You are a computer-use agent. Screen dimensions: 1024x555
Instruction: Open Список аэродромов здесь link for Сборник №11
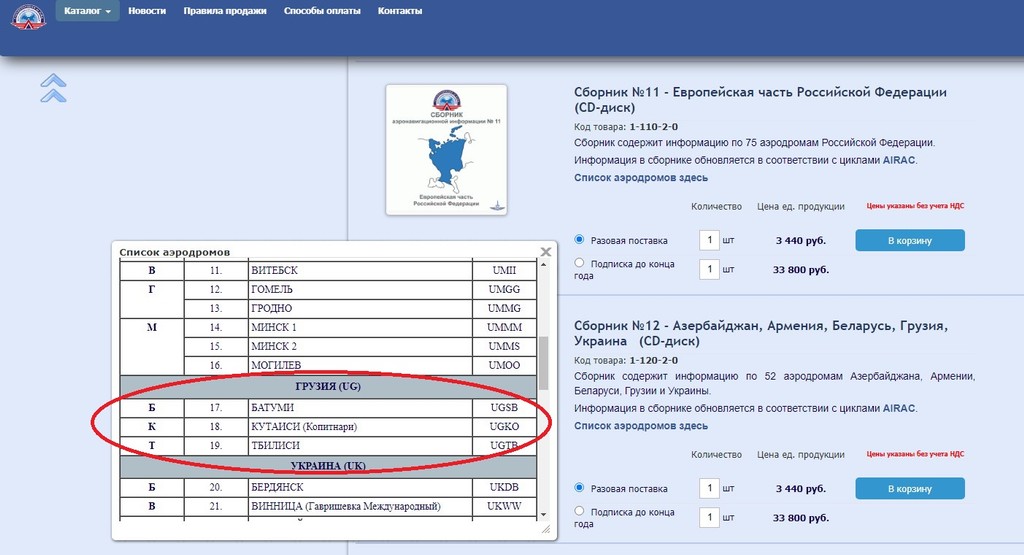coord(641,178)
